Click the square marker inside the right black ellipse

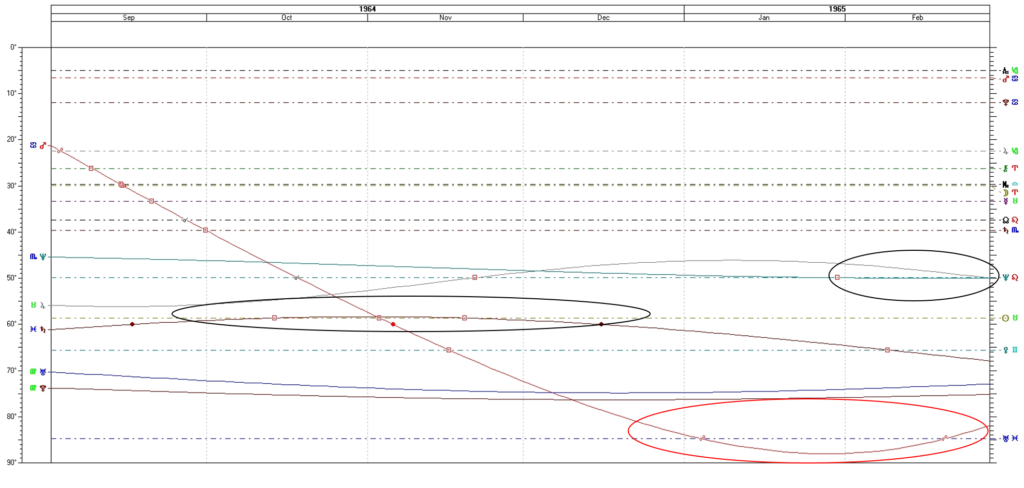coord(837,277)
